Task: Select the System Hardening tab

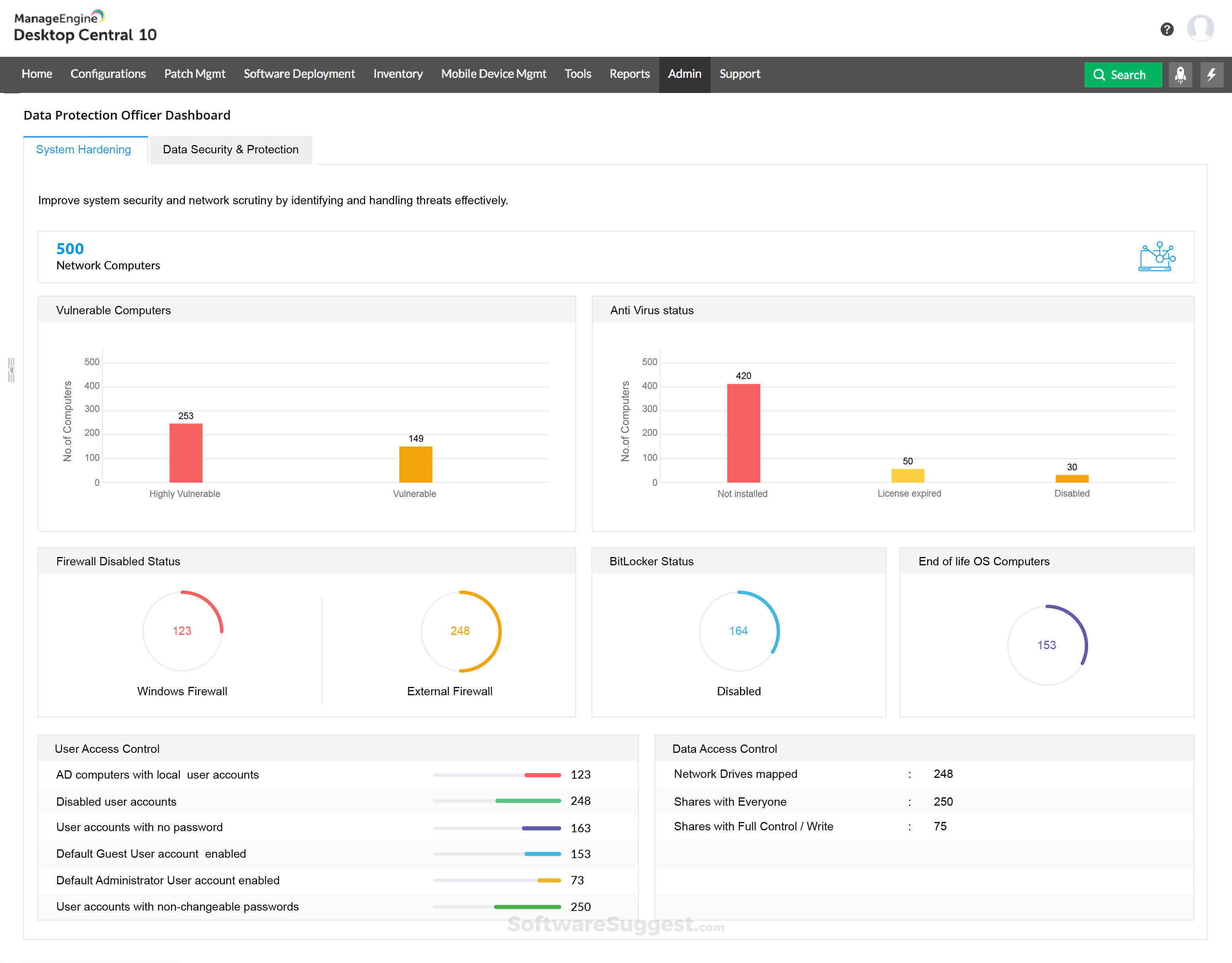Action: [x=83, y=149]
